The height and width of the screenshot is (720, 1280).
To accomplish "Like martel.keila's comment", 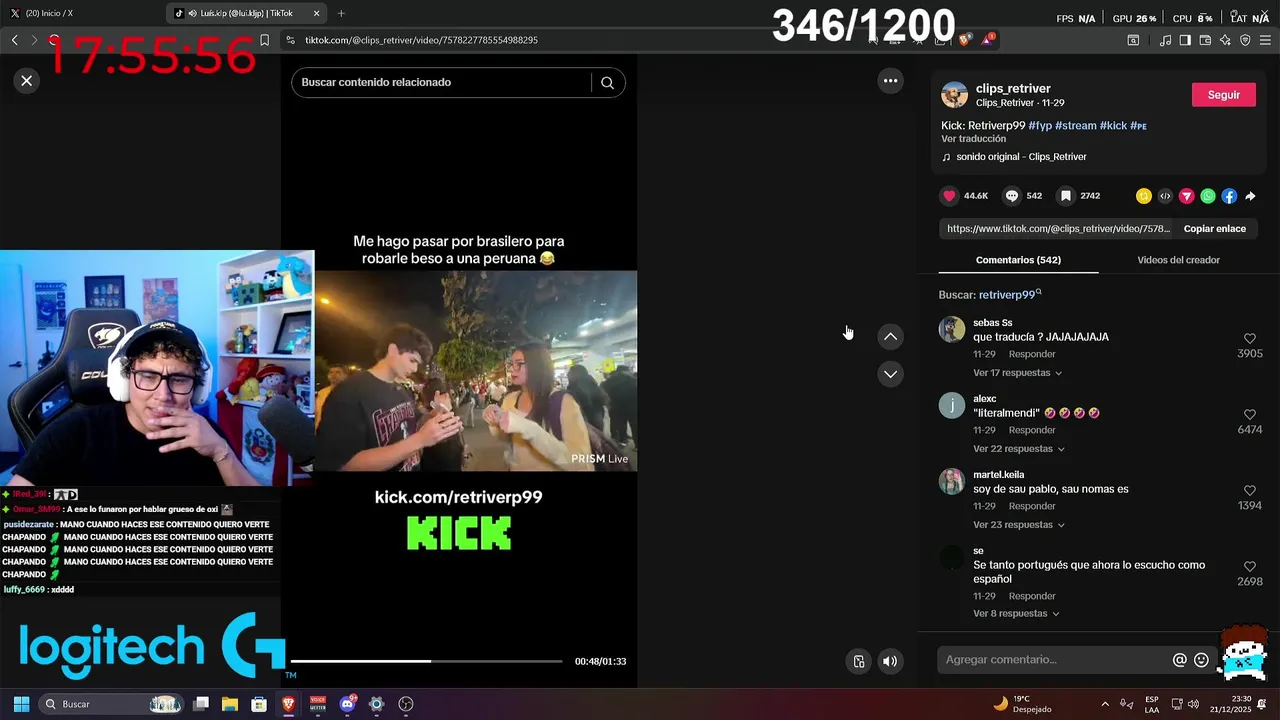I will point(1250,491).
